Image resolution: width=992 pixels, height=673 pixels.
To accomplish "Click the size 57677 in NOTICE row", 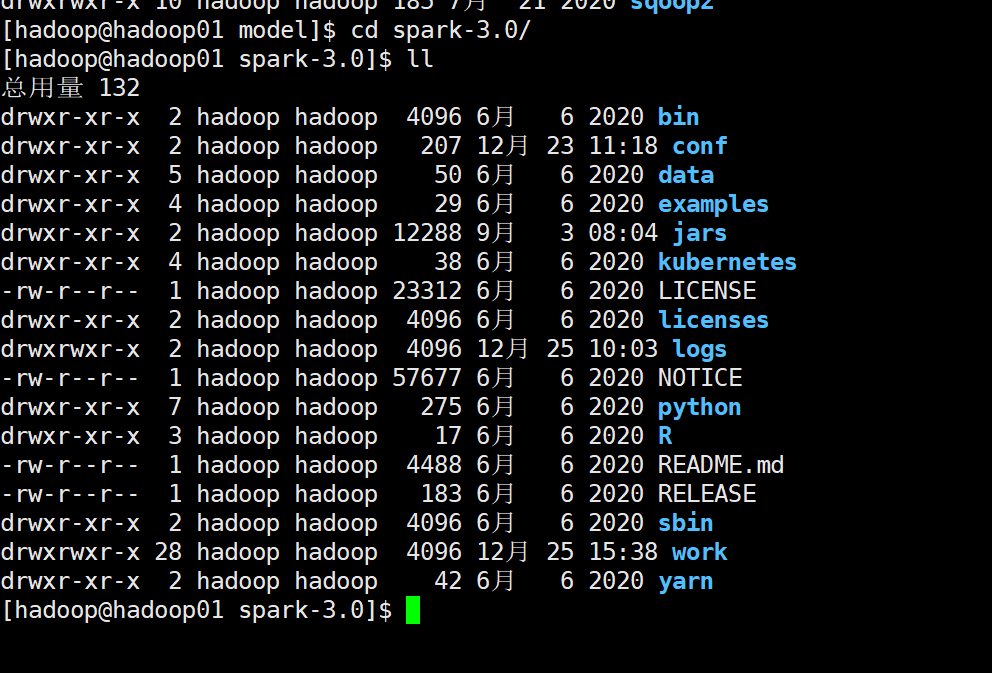I will 427,378.
